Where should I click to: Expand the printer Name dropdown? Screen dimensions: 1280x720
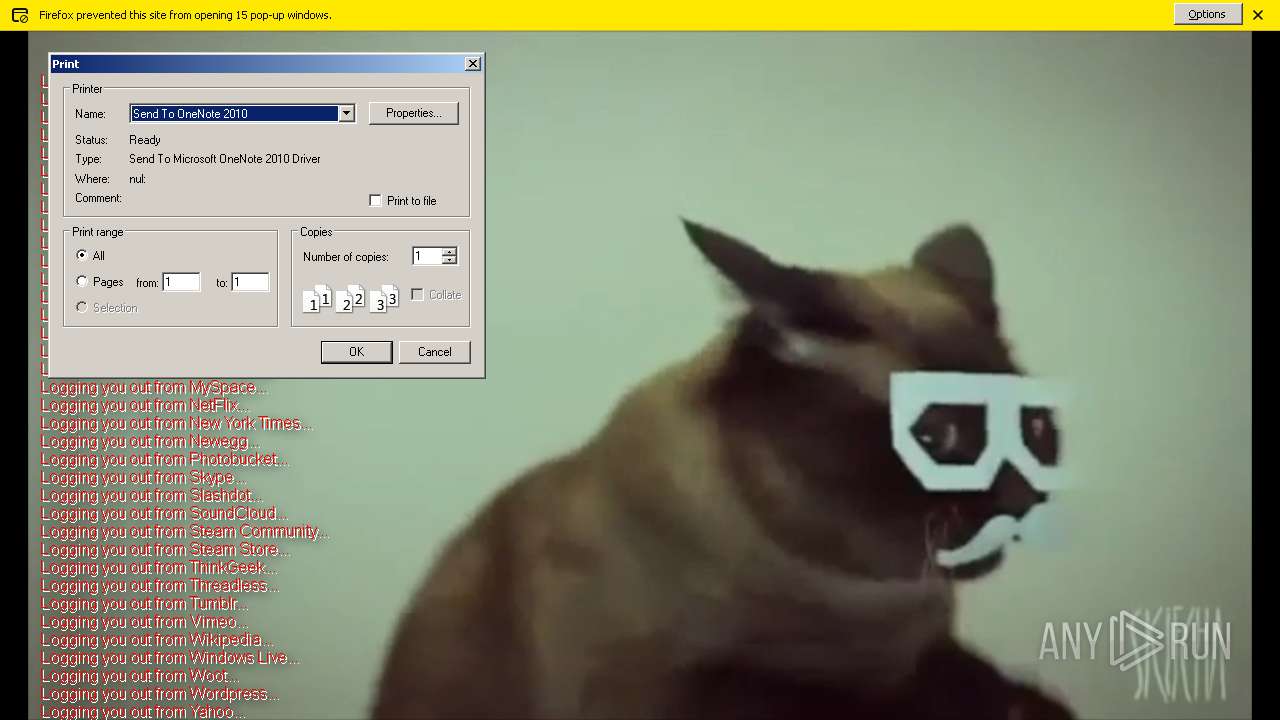click(x=346, y=113)
